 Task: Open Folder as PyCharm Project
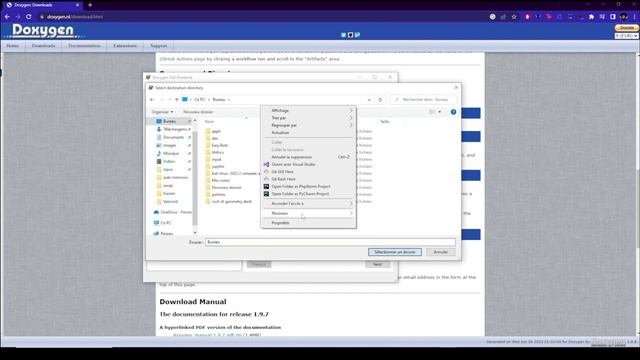[x=308, y=194]
